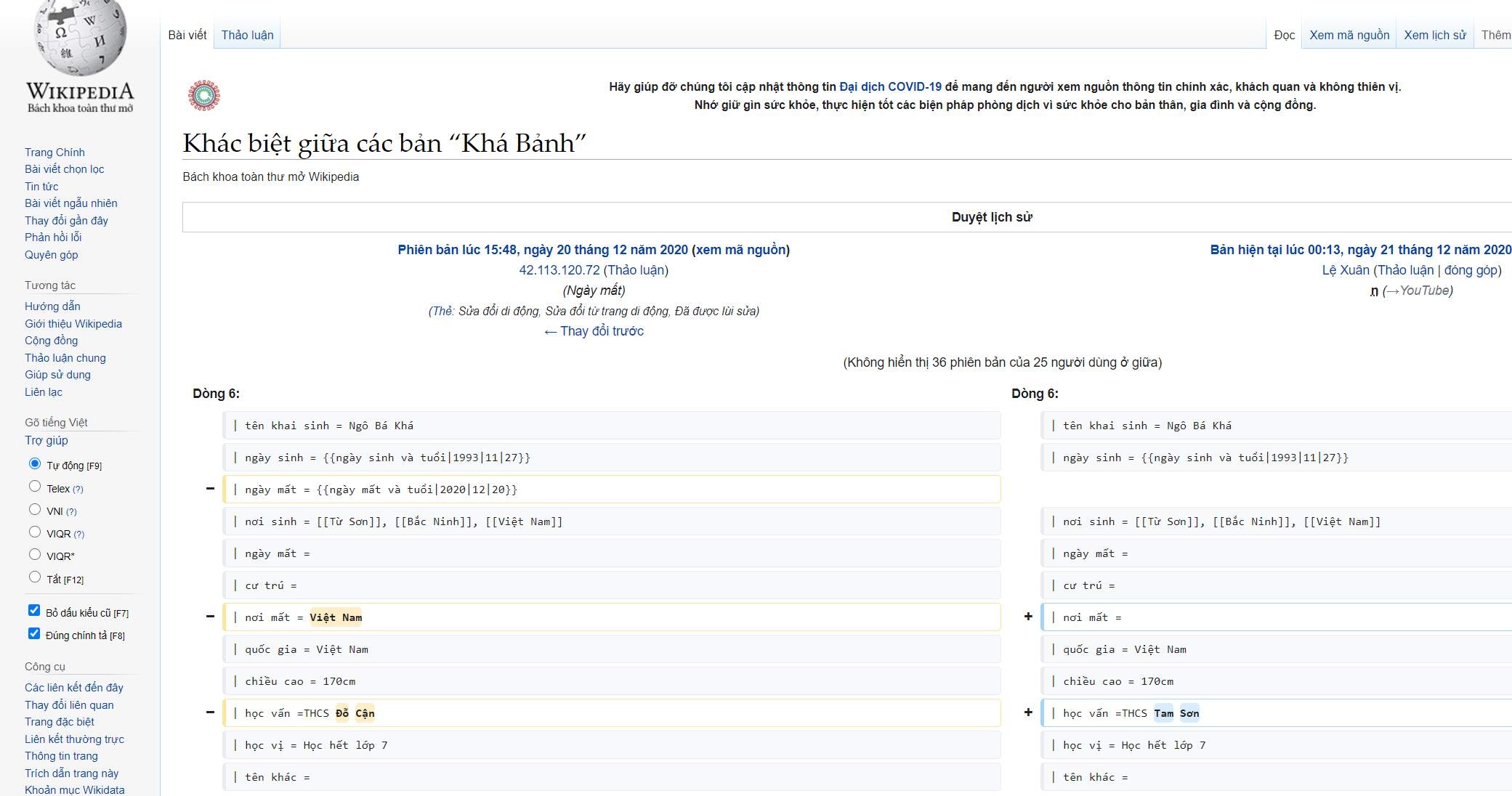
Task: Toggle "Bỏ dấu kiểu cũ" off
Action: (33, 610)
